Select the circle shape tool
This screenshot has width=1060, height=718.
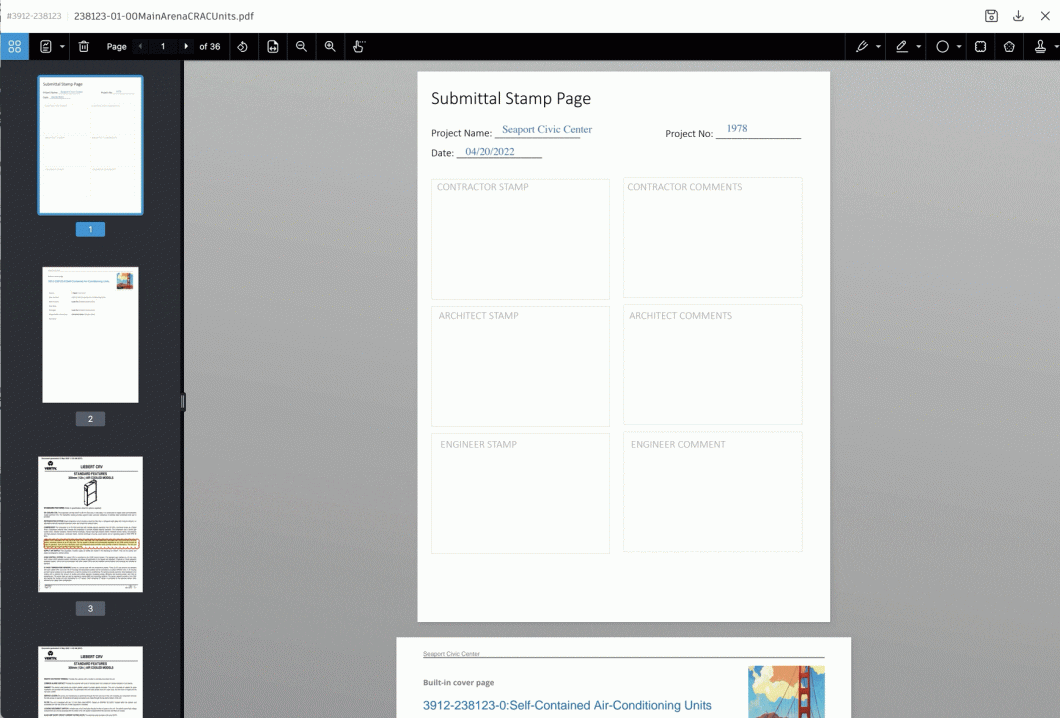click(942, 47)
